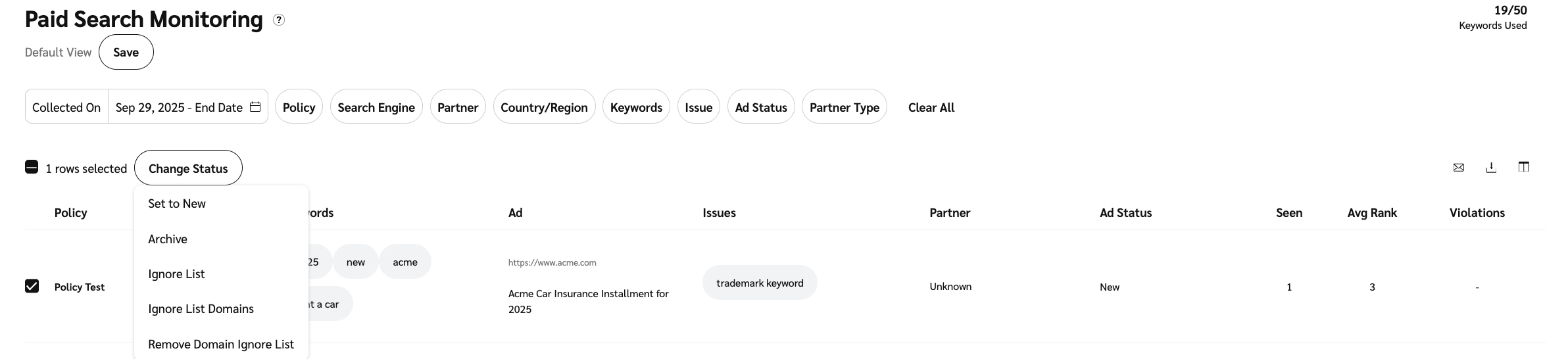
Task: Choose Remove Domain Ignore List option
Action: coord(221,345)
